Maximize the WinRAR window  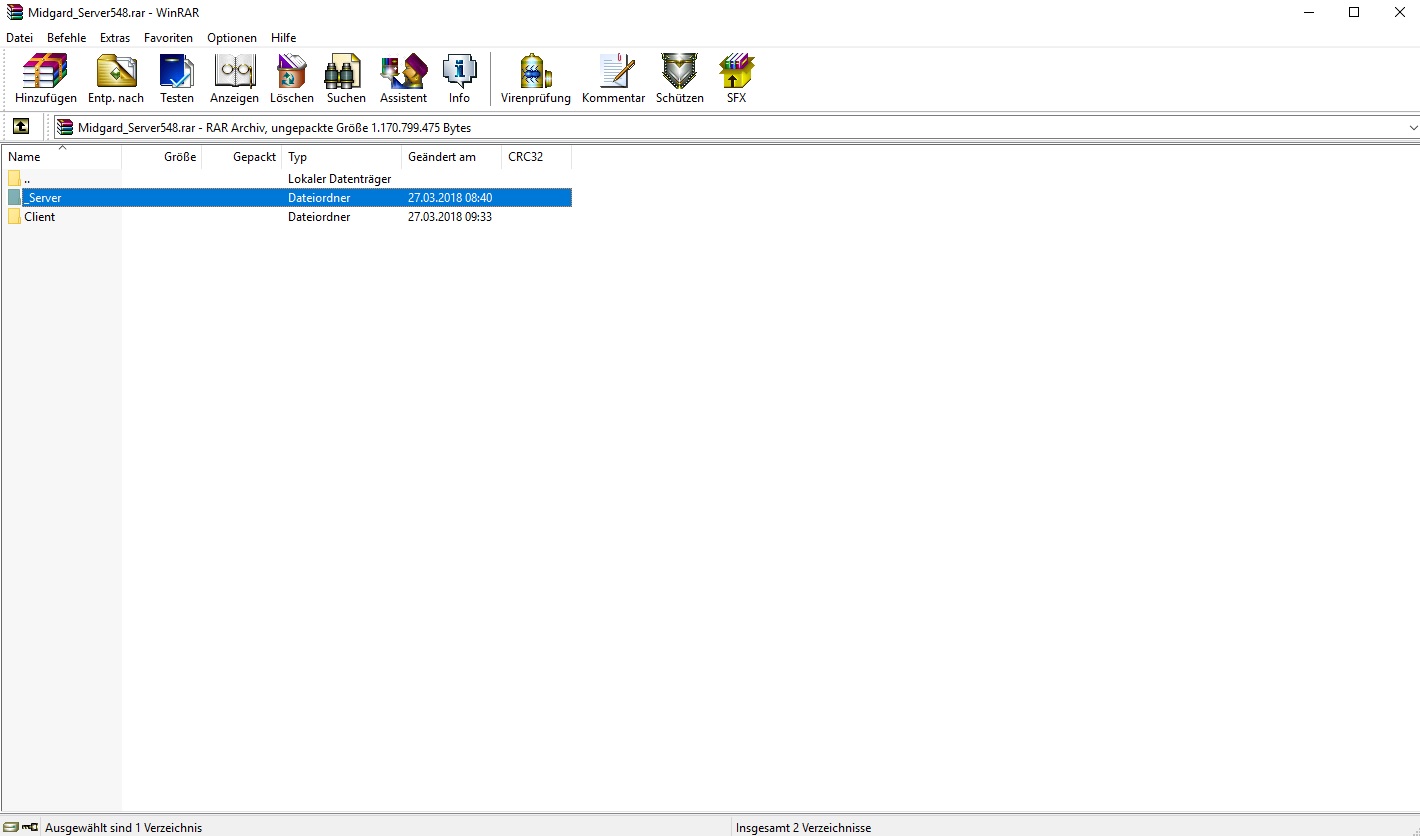pos(1354,12)
